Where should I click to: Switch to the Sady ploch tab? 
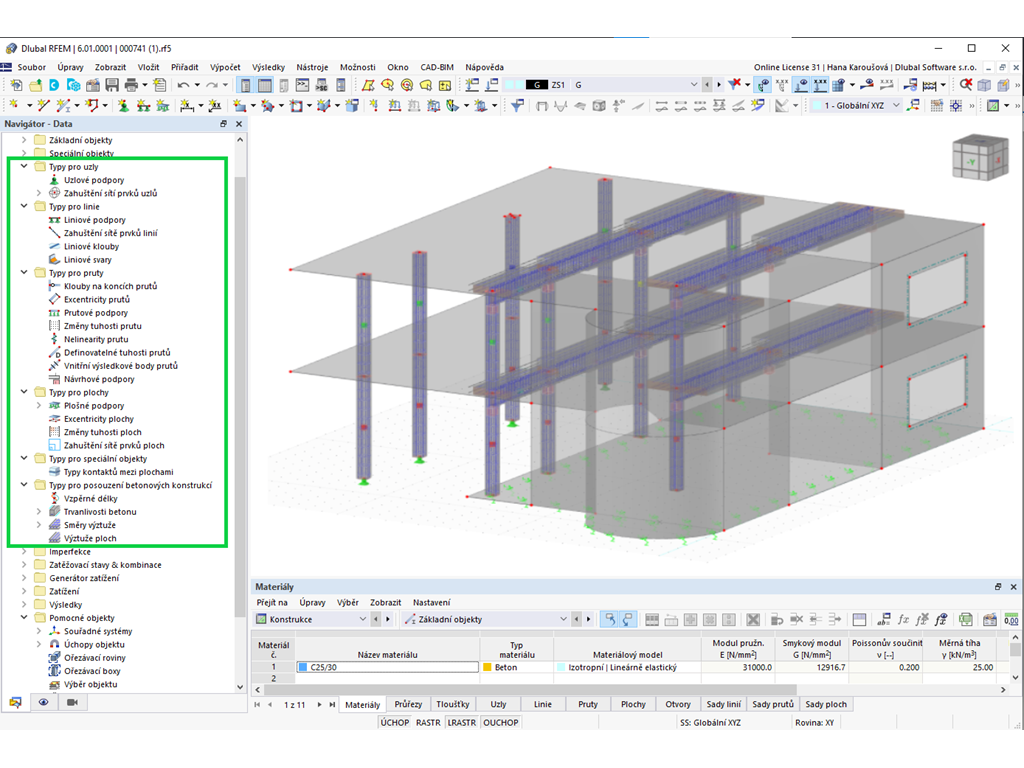point(826,704)
